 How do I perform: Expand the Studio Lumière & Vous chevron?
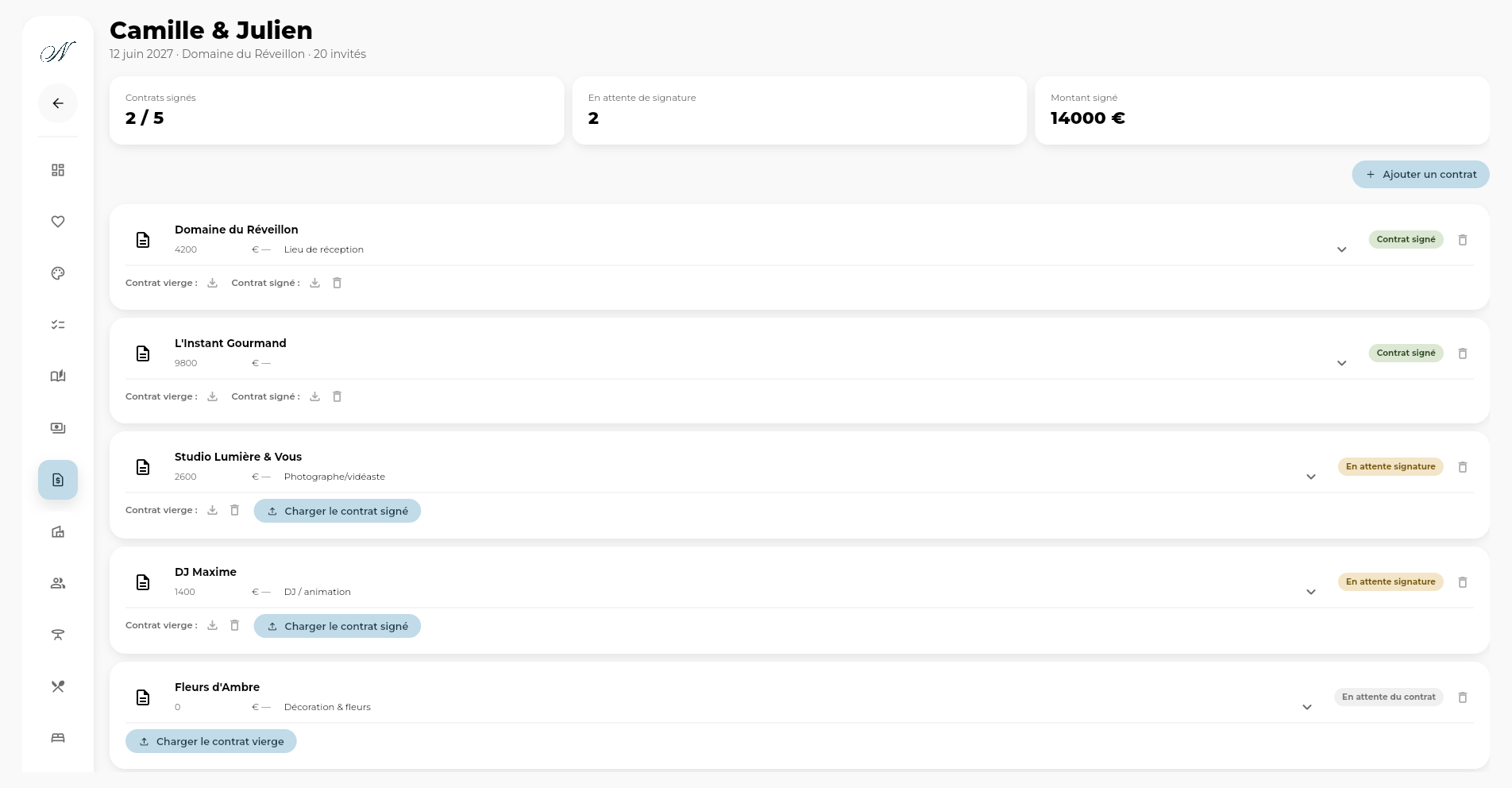click(x=1311, y=477)
